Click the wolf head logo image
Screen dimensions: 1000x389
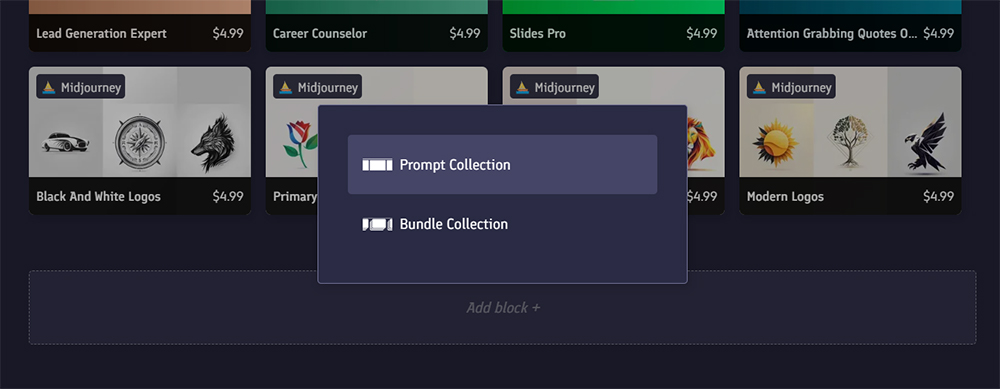tap(214, 143)
